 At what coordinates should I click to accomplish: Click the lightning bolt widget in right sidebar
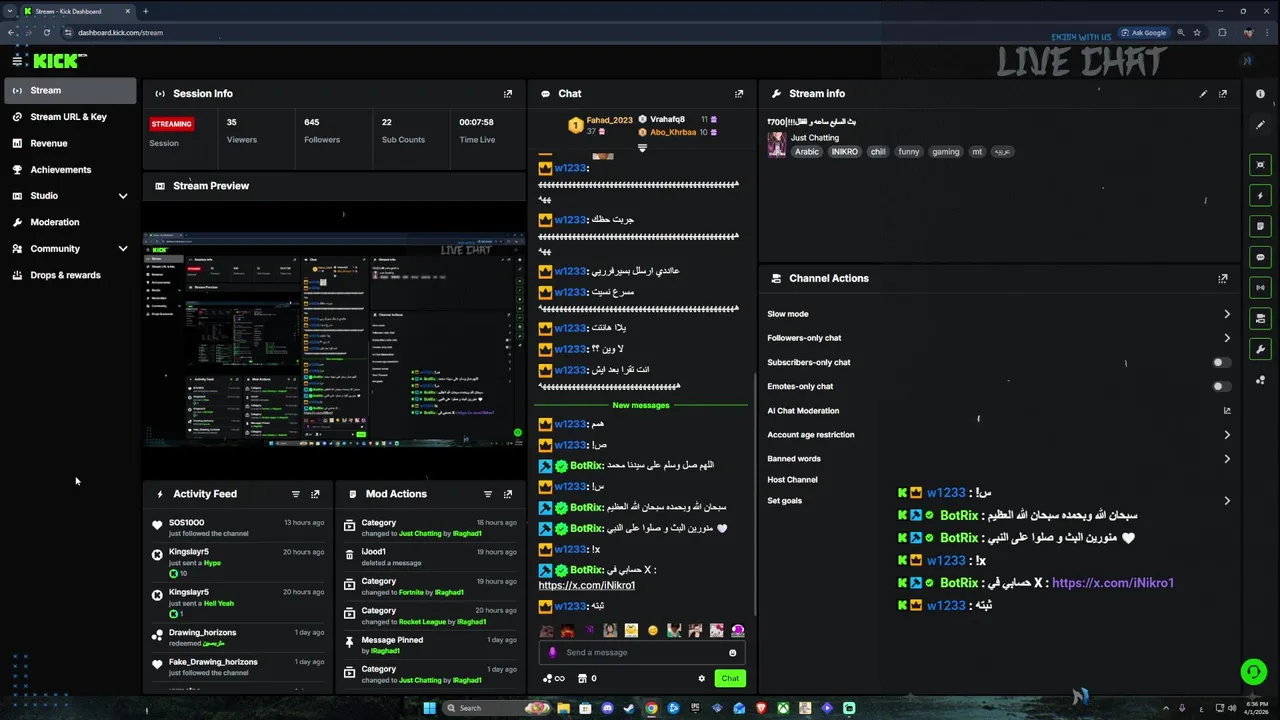(1260, 196)
